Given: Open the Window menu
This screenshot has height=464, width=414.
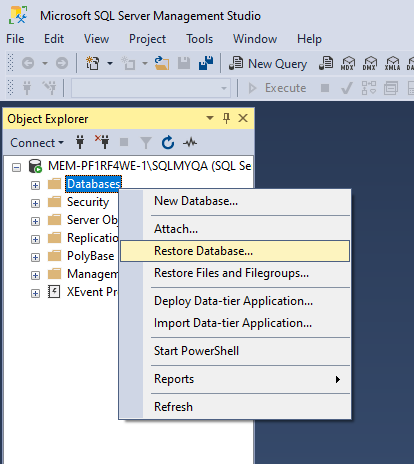Looking at the screenshot, I should [x=255, y=39].
